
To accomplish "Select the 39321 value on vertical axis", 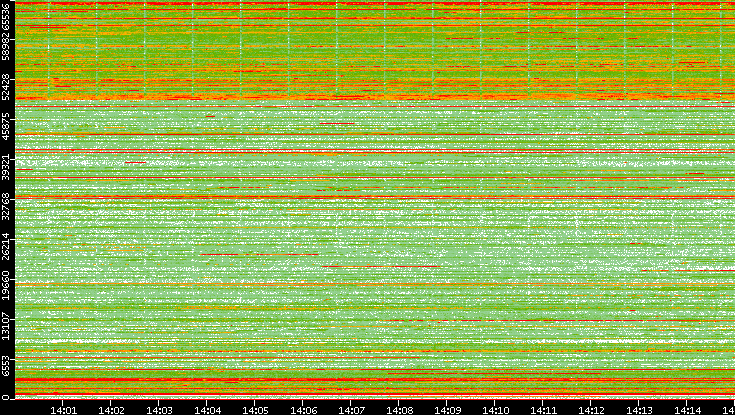I will (6, 166).
